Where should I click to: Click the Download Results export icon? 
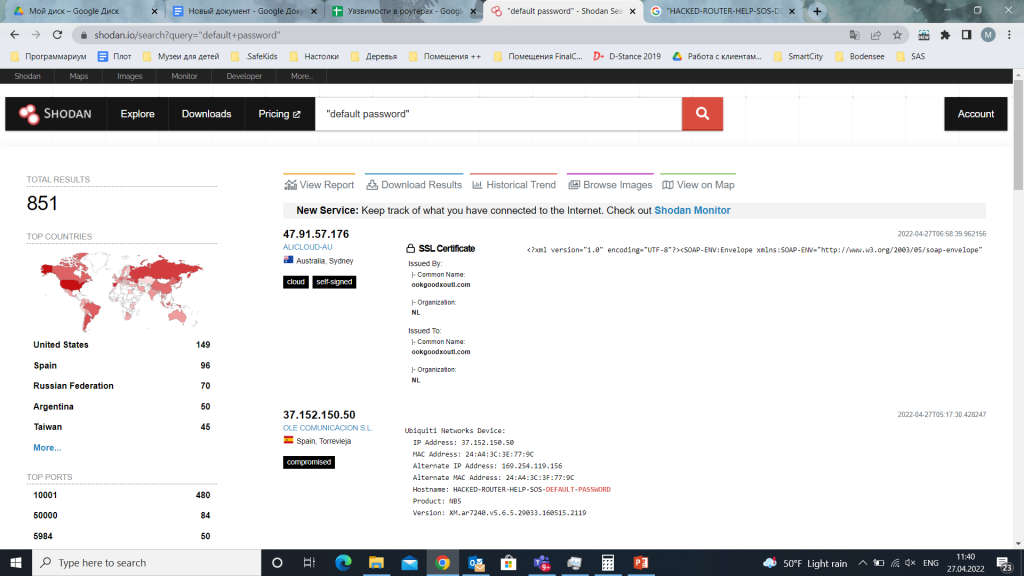click(372, 184)
